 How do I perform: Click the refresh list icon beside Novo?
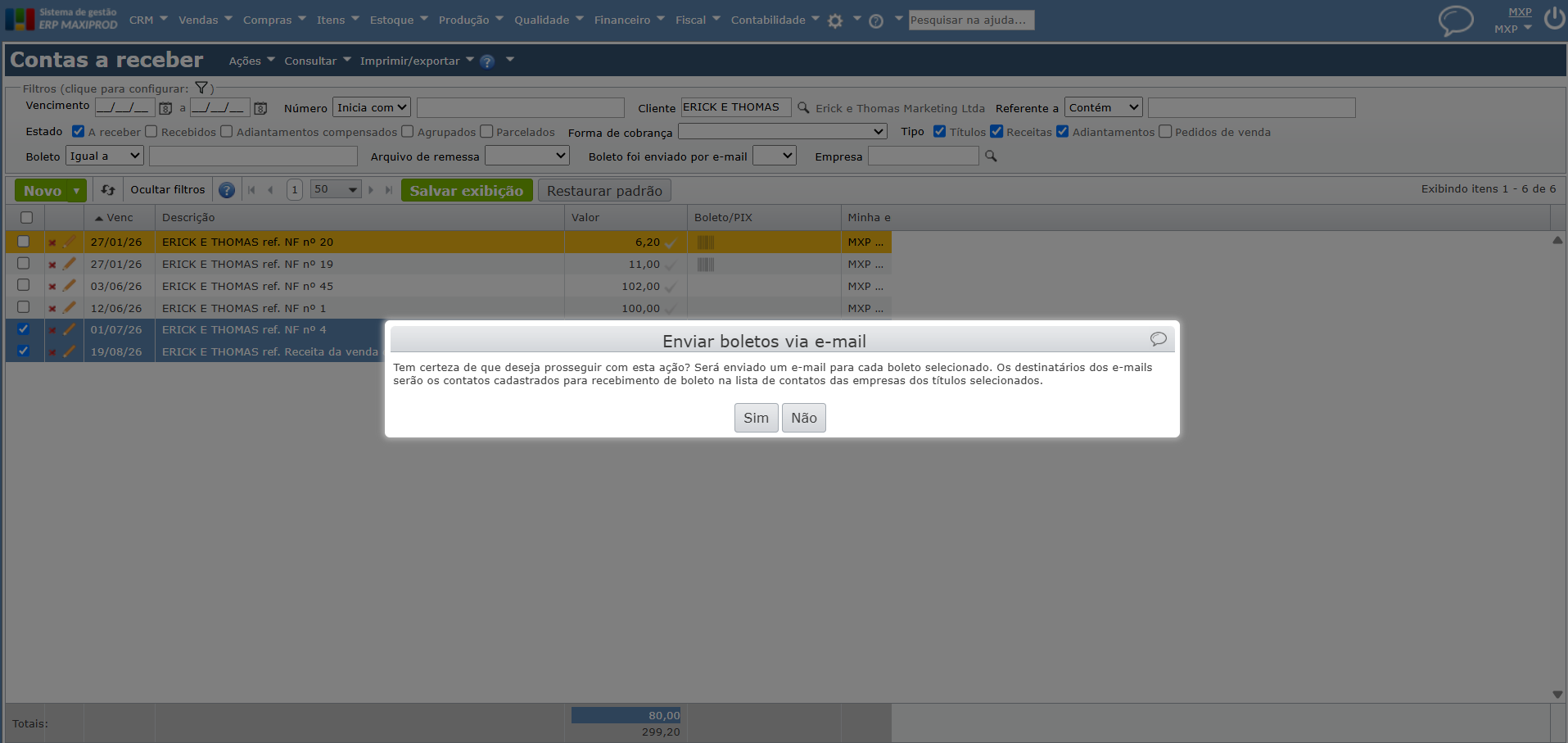click(x=108, y=190)
